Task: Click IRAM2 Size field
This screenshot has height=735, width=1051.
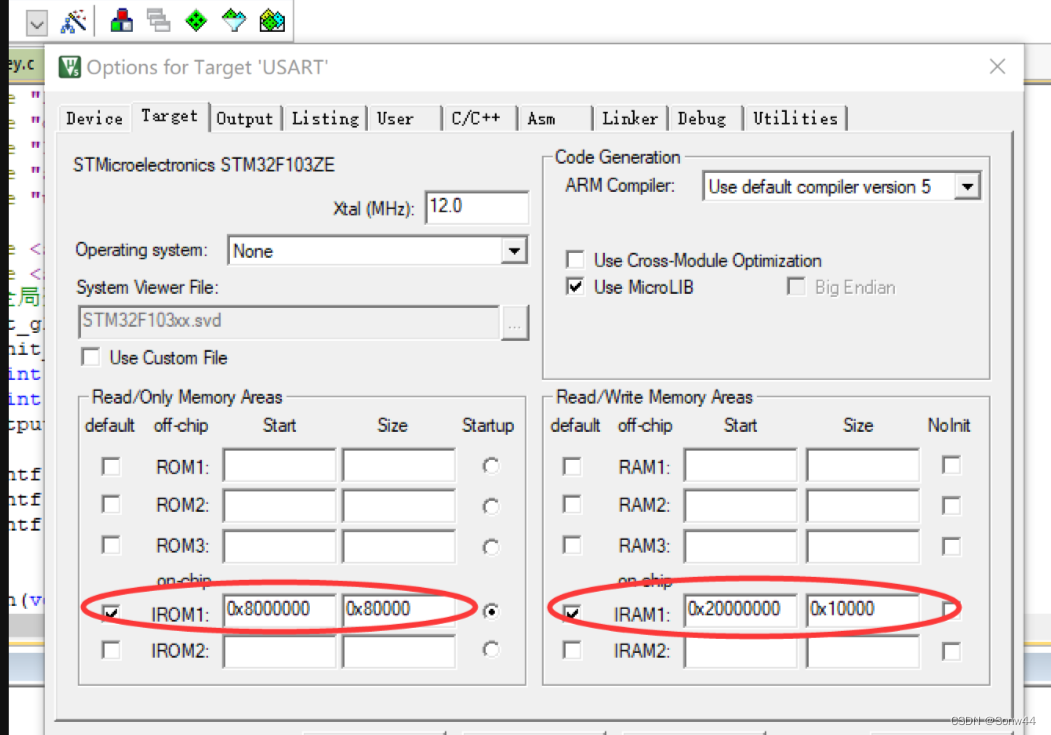Action: 863,652
